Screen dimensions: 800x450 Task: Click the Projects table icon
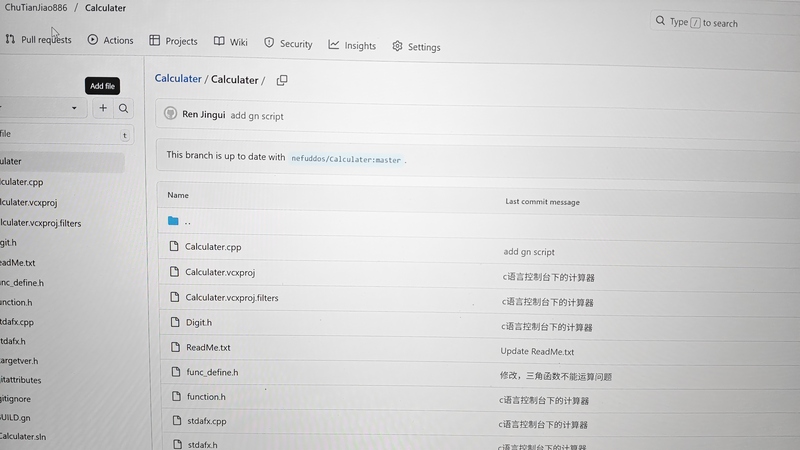[x=155, y=40]
